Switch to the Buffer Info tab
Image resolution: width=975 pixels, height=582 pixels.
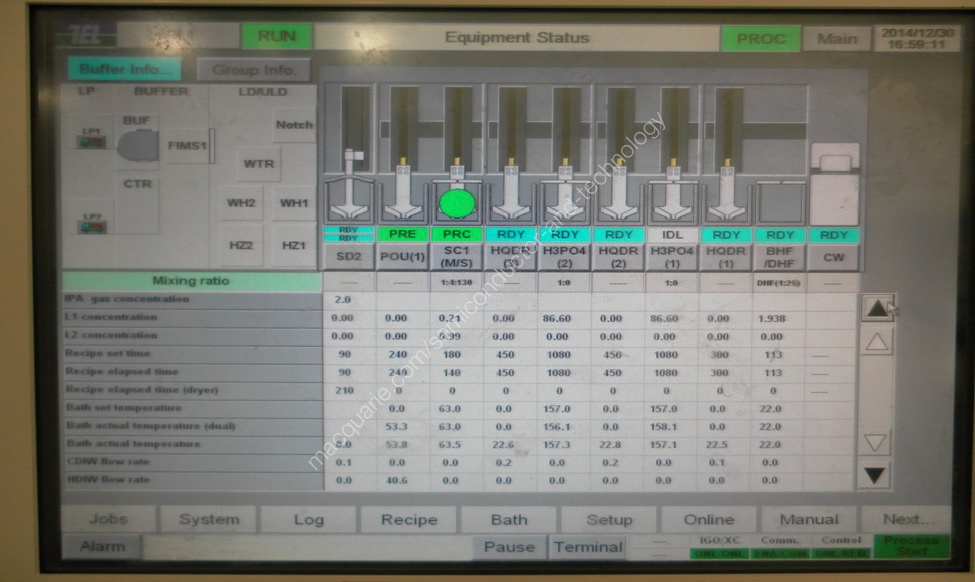(x=124, y=70)
